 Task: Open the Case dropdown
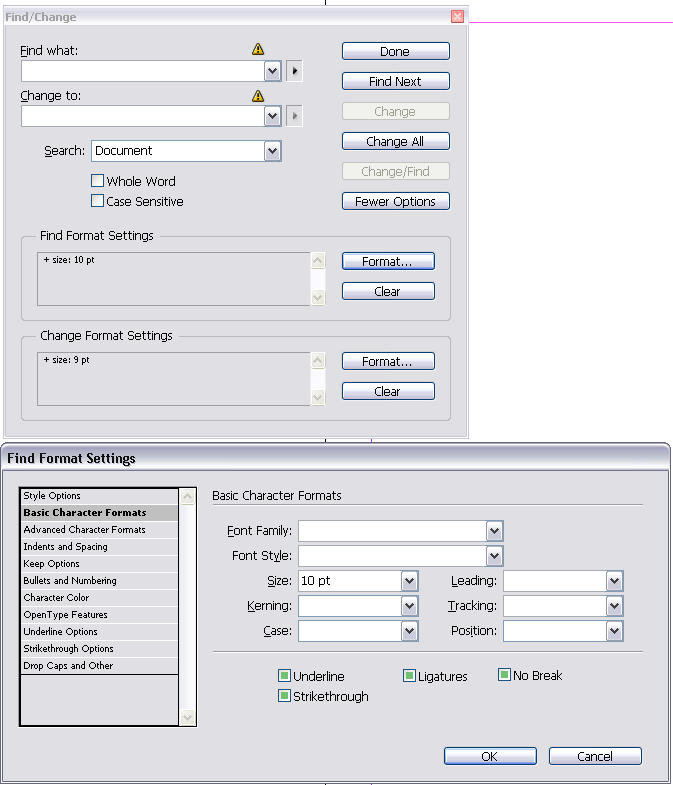pos(409,631)
